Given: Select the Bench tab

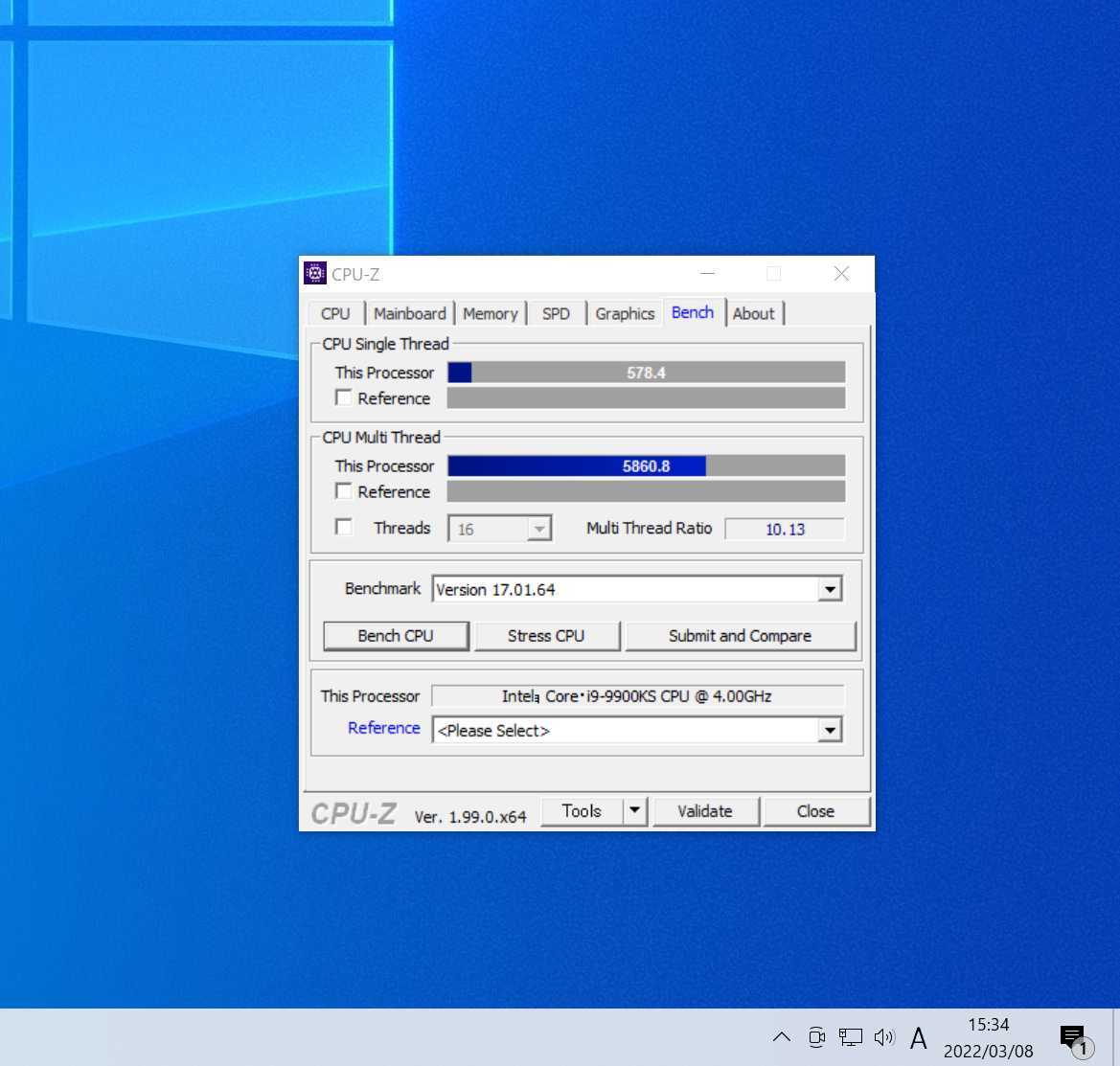Looking at the screenshot, I should [x=693, y=312].
